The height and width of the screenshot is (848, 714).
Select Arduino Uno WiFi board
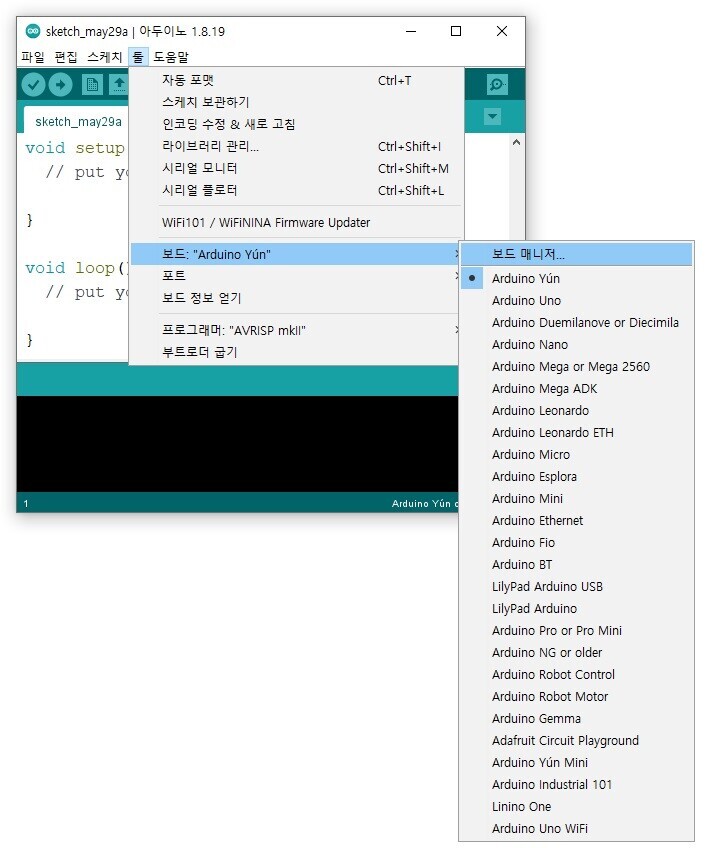point(577,829)
